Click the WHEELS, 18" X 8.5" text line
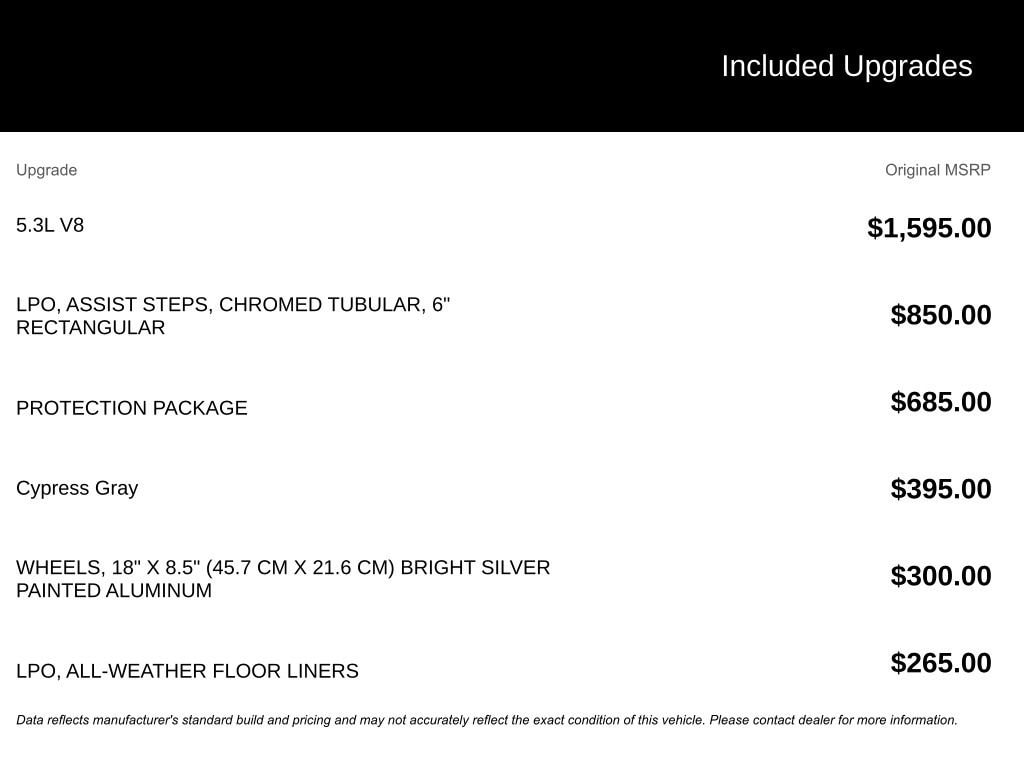The height and width of the screenshot is (768, 1024). pos(283,568)
